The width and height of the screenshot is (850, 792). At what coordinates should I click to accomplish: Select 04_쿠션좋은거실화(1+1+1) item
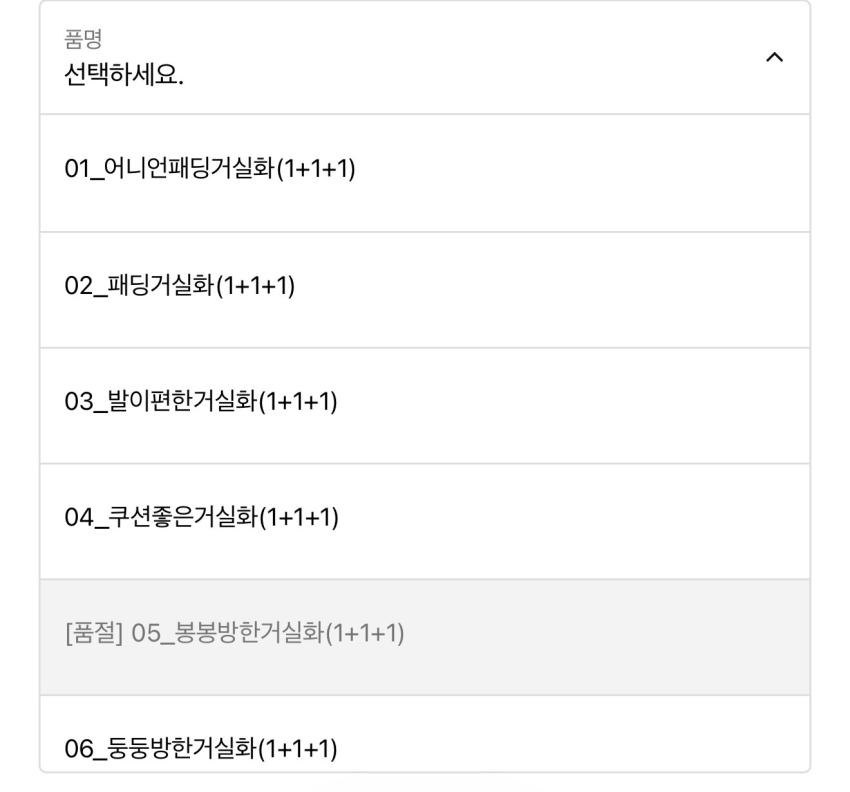[199, 517]
